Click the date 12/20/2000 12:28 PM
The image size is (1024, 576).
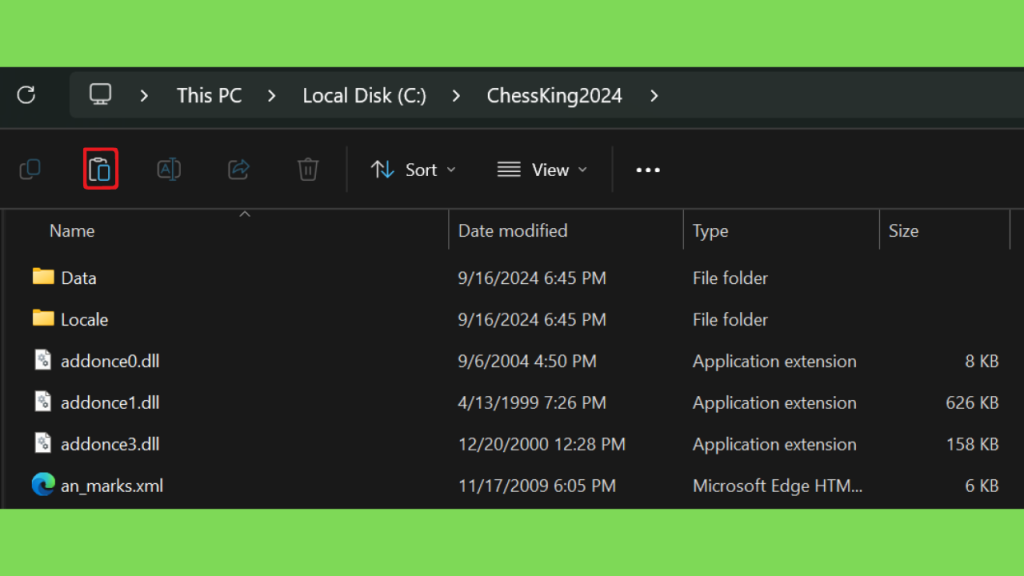[541, 444]
